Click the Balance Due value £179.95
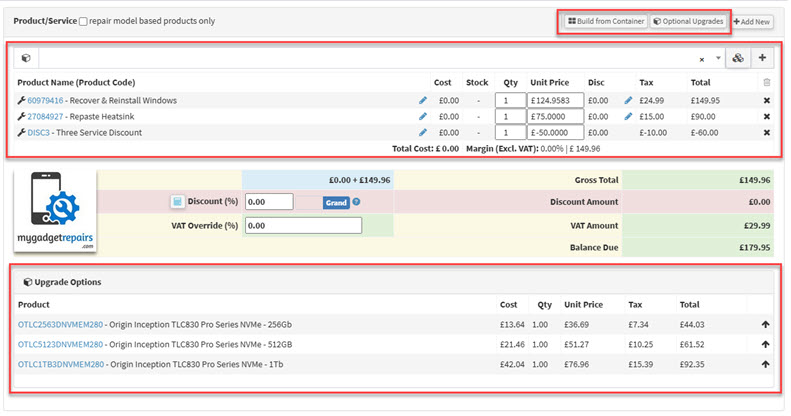 point(755,248)
